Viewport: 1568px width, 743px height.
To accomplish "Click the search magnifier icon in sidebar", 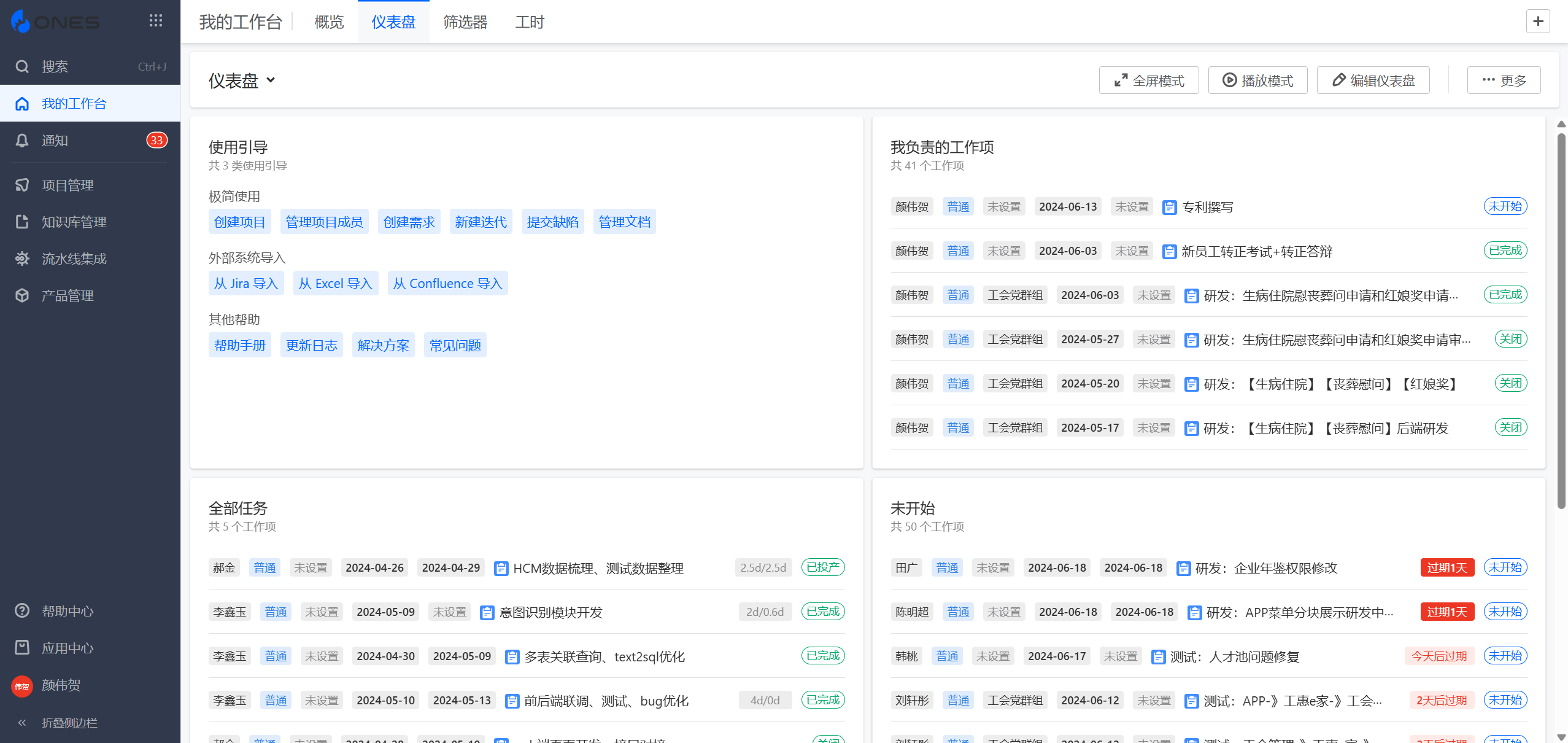I will tap(22, 66).
